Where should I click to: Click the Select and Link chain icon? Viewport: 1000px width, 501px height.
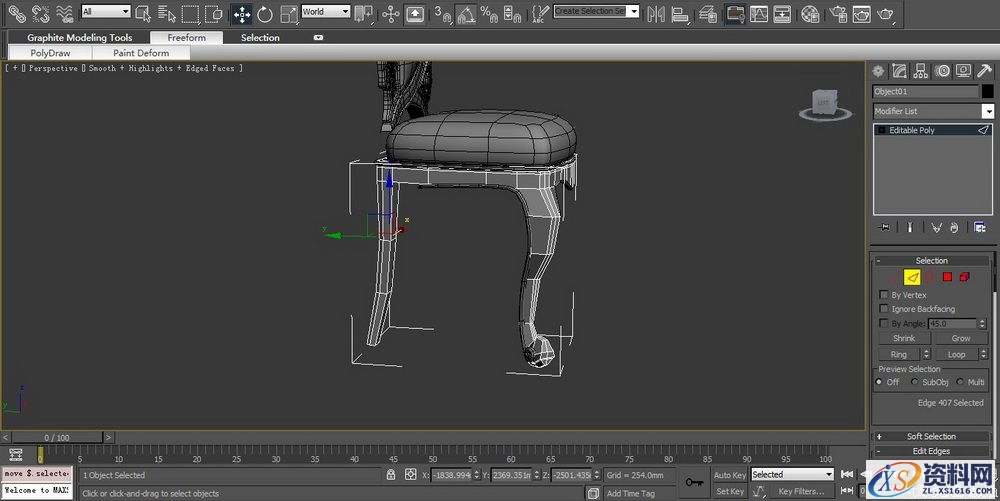(17, 13)
